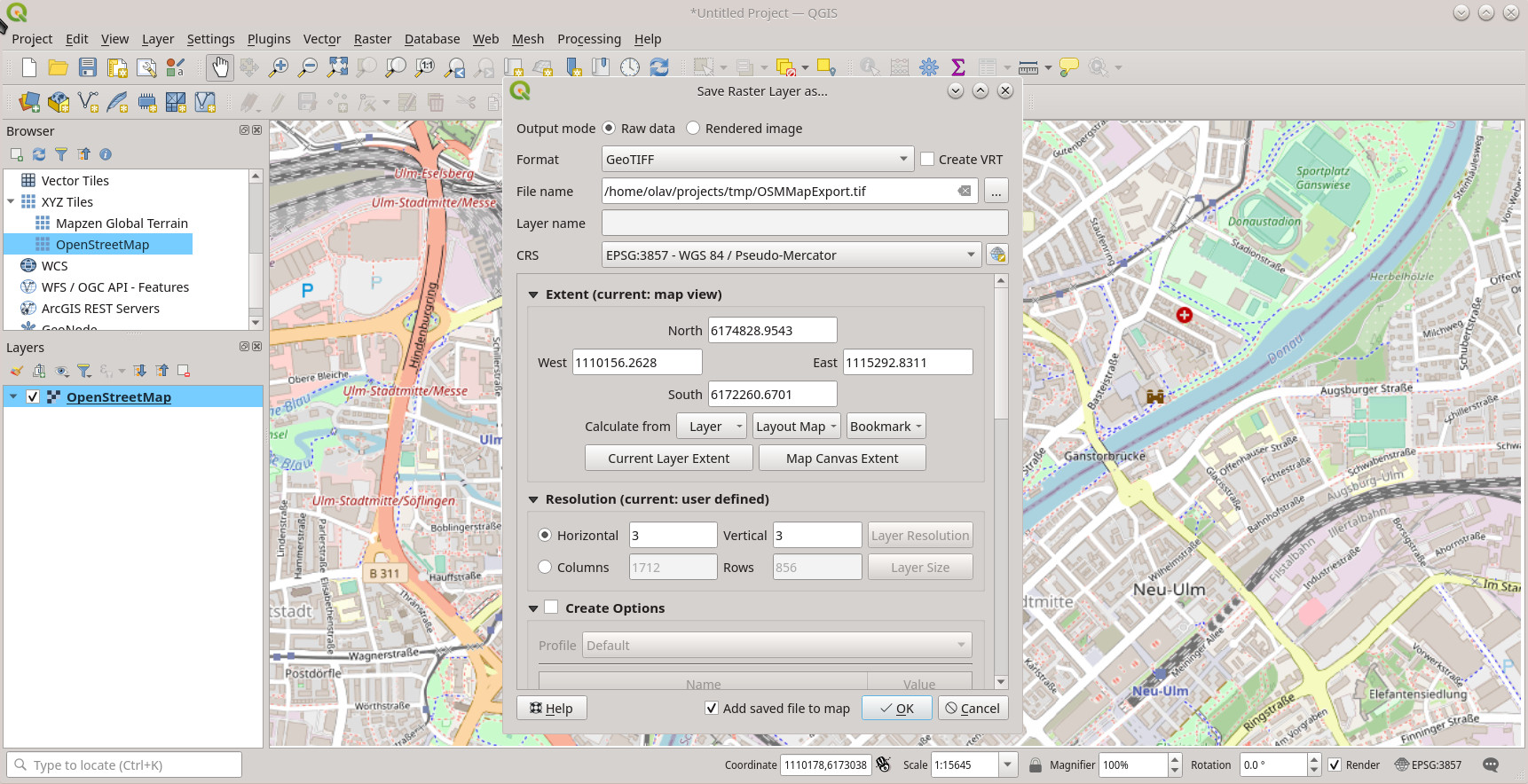Click in the North extent field

point(773,330)
